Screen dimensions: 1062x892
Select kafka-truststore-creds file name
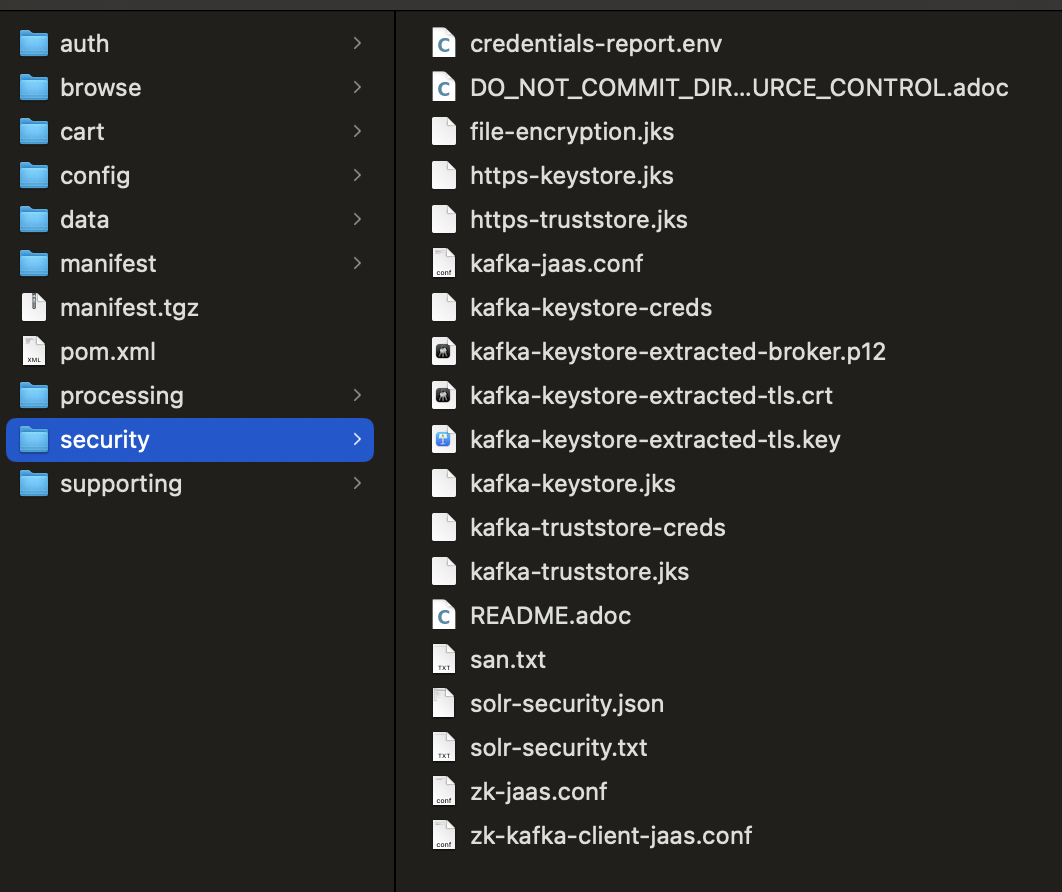pos(598,528)
